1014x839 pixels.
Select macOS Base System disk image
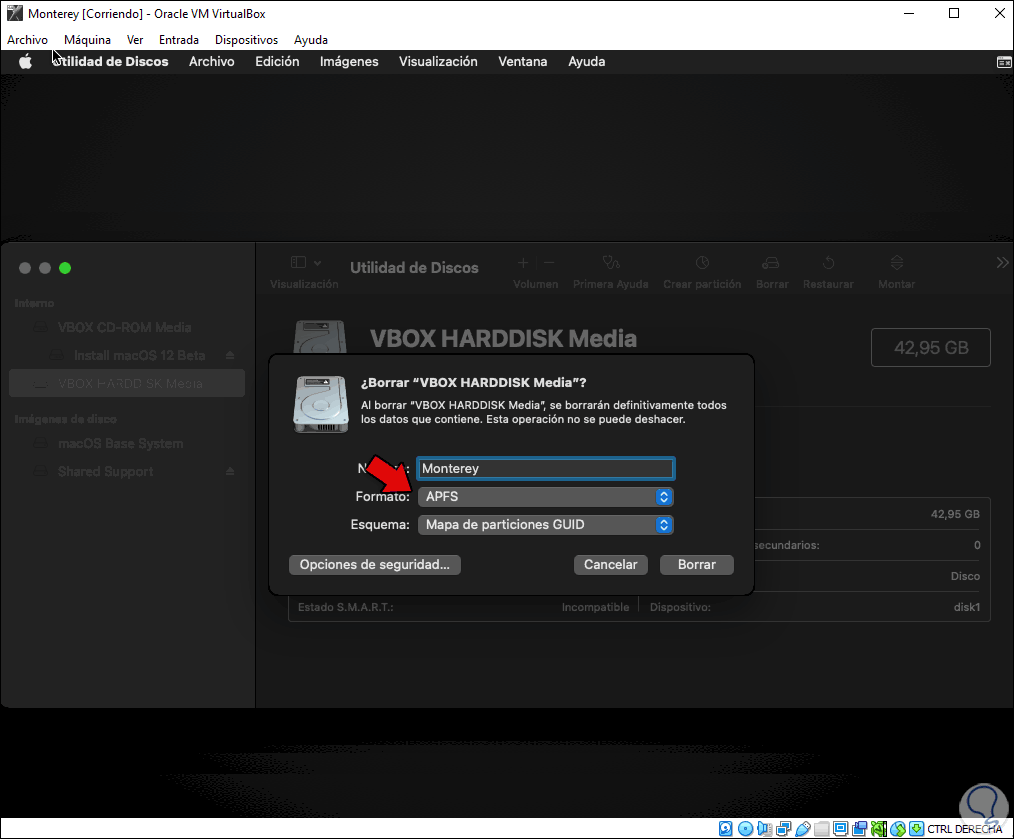120,444
